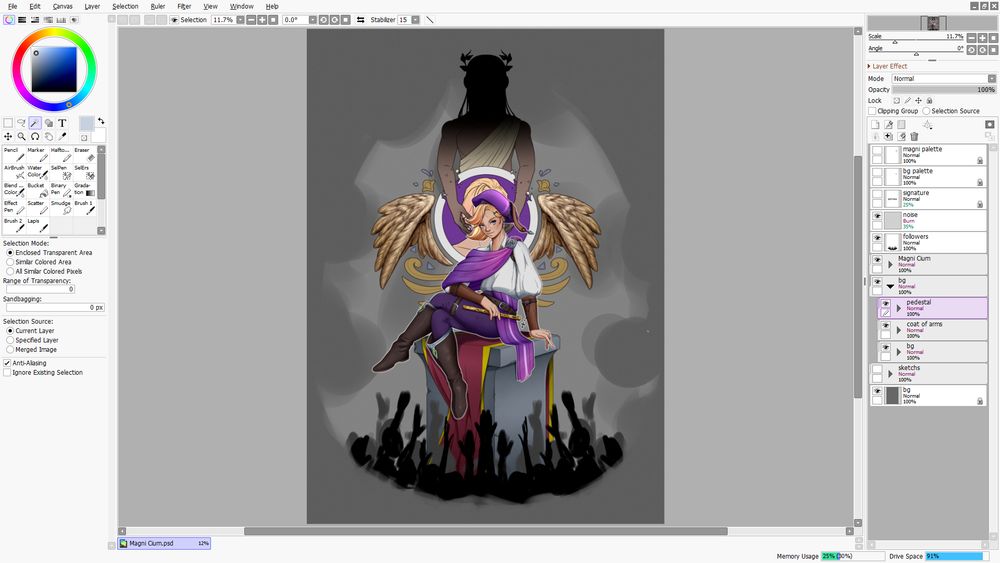1000x563 pixels.
Task: Click the foreground color swatch
Action: coord(86,123)
